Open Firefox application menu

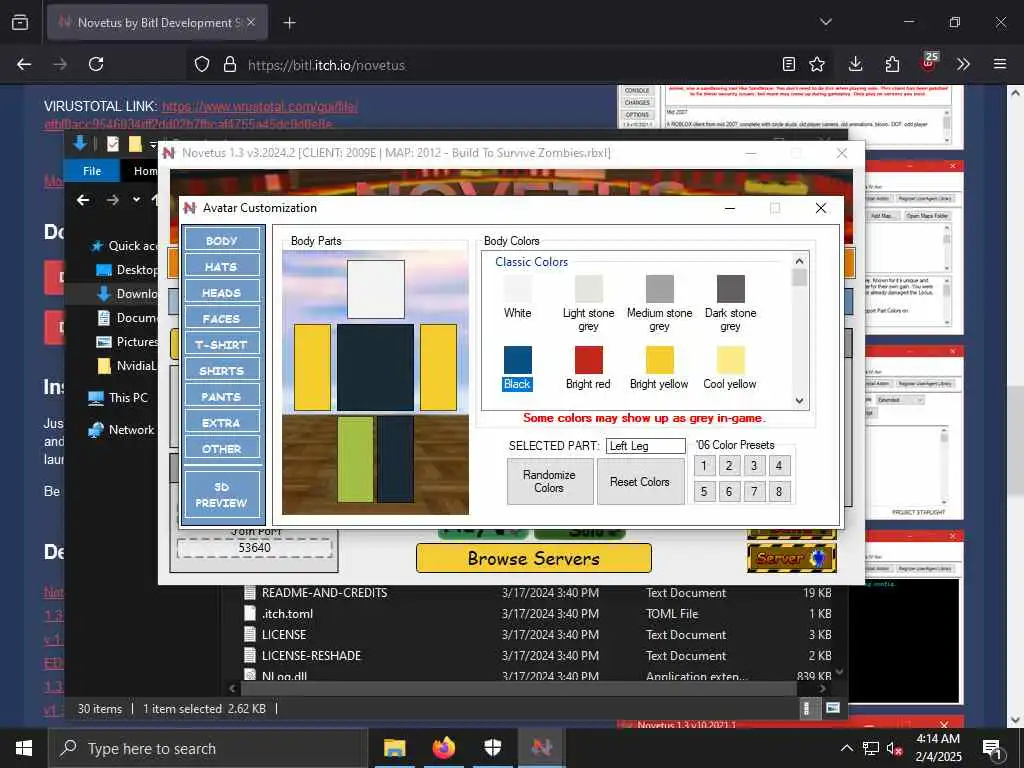pos(1000,64)
